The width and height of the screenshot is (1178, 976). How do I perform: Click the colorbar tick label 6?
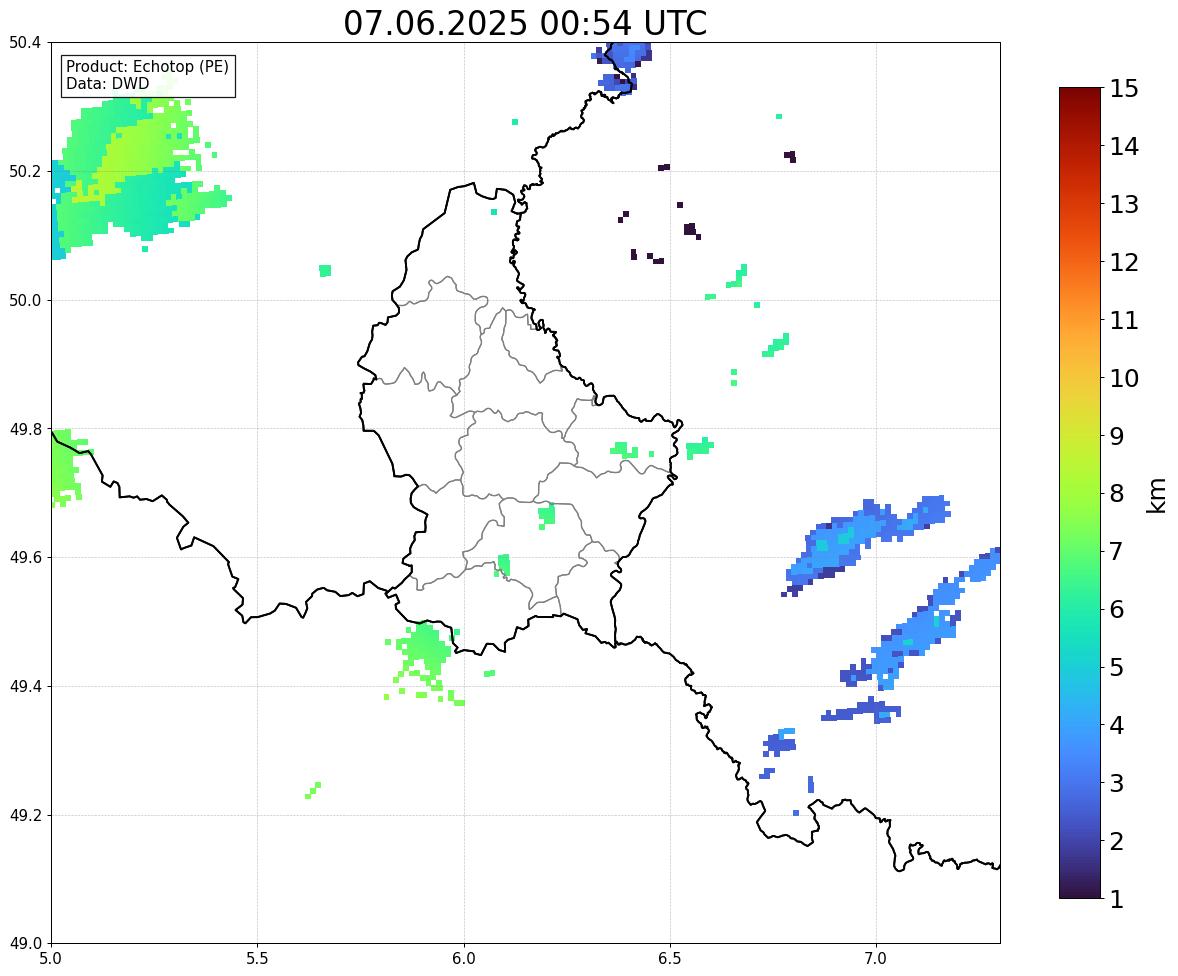(1117, 609)
